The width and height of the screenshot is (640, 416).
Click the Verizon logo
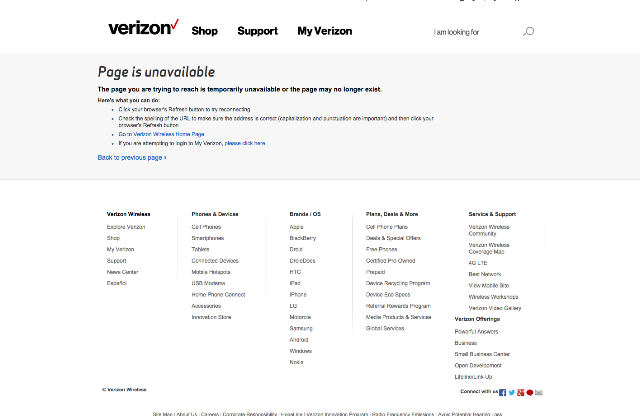tap(142, 28)
